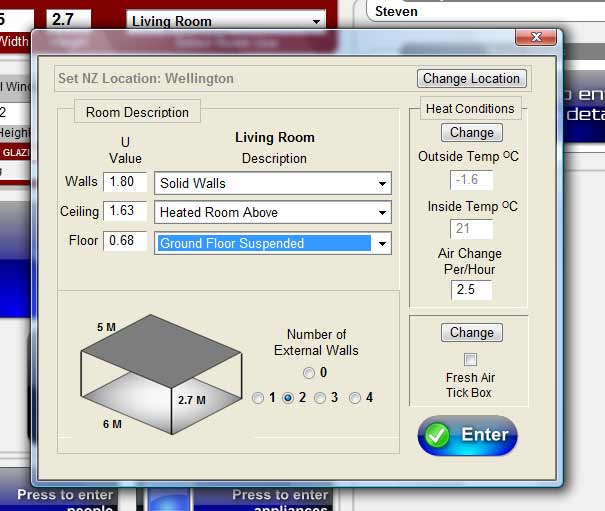
Task: Open the Heated Room Above ceiling dropdown
Action: tap(382, 213)
